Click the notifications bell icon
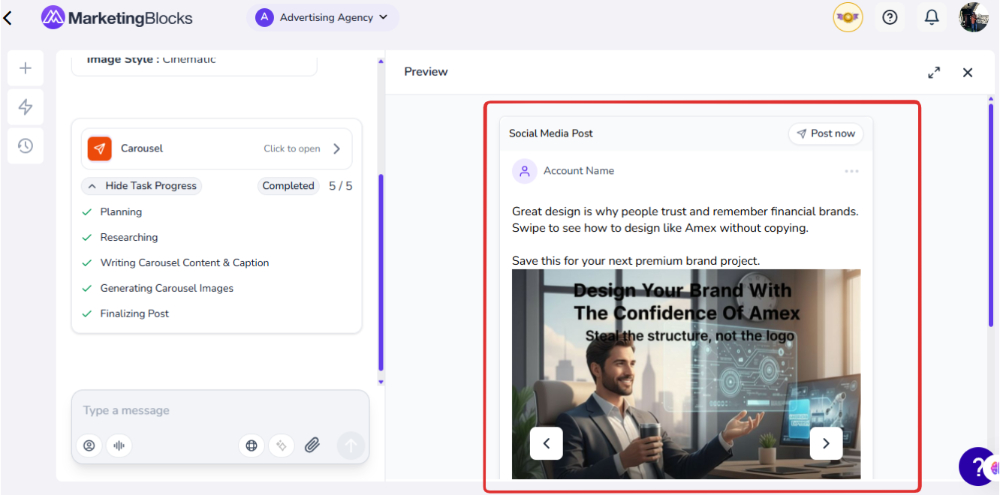Screen dimensions: 1000x495 point(931,17)
